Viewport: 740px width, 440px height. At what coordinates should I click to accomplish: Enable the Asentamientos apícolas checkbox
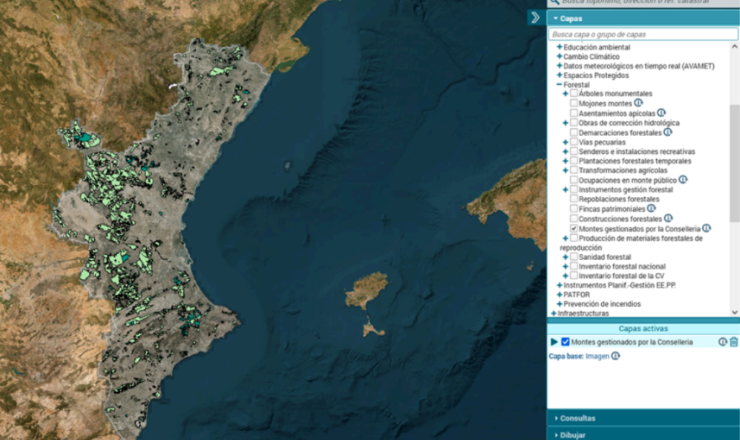pyautogui.click(x=574, y=113)
